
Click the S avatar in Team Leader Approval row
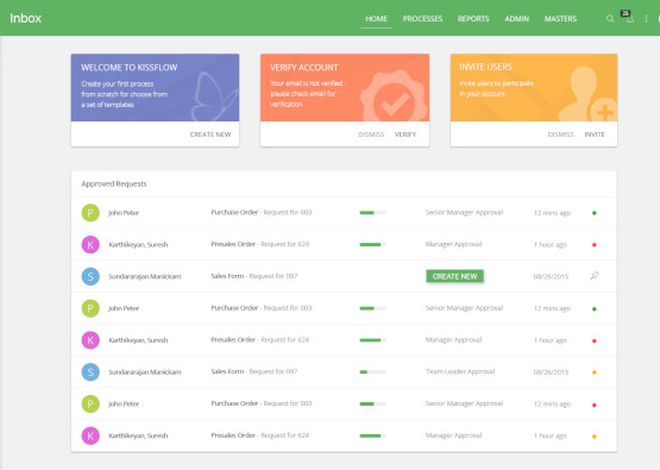[x=90, y=372]
